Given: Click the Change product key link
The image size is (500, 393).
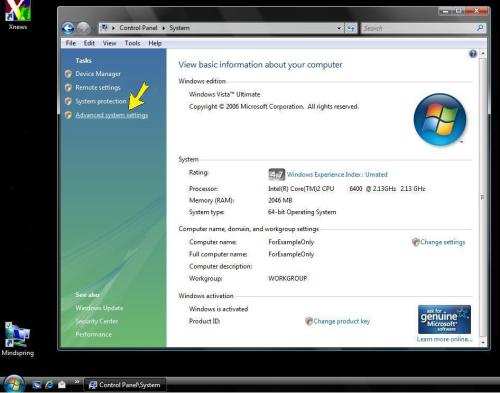Looking at the screenshot, I should pos(341,321).
